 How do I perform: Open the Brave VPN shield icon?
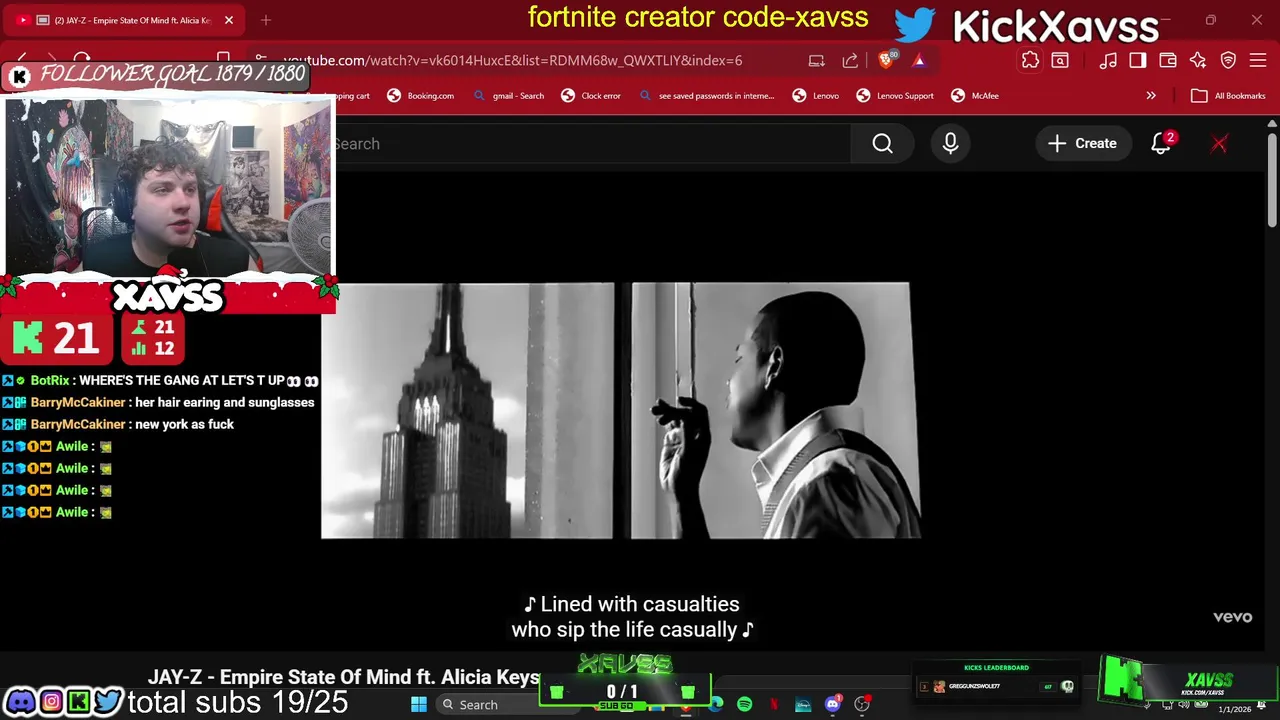[1228, 60]
